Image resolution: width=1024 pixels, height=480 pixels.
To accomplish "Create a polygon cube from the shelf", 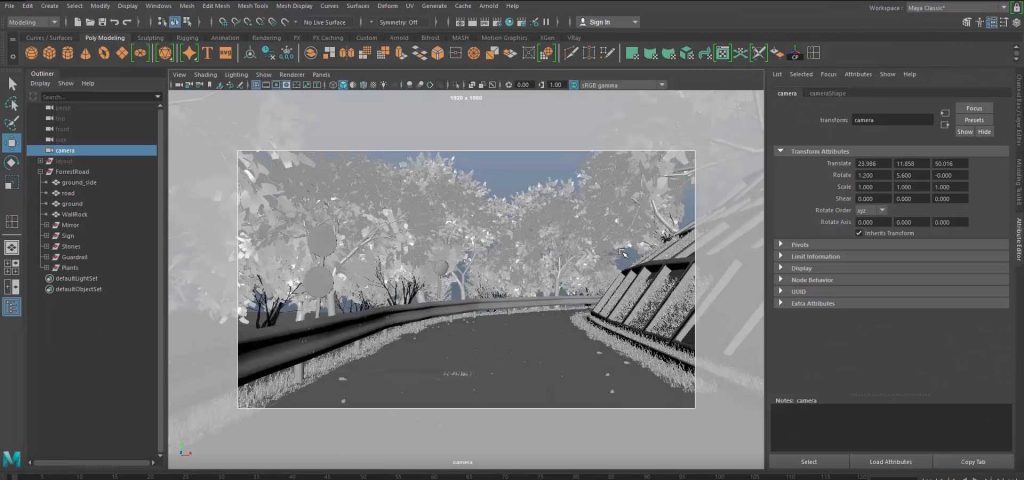I will point(49,54).
